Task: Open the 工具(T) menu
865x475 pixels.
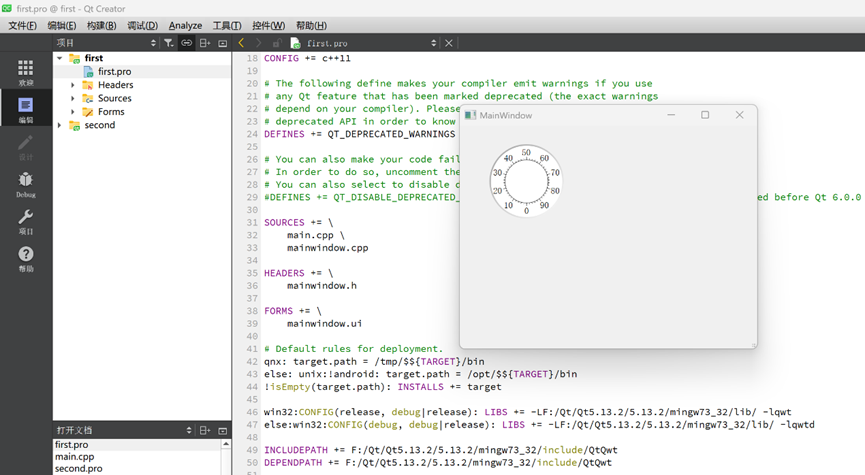Action: 227,25
